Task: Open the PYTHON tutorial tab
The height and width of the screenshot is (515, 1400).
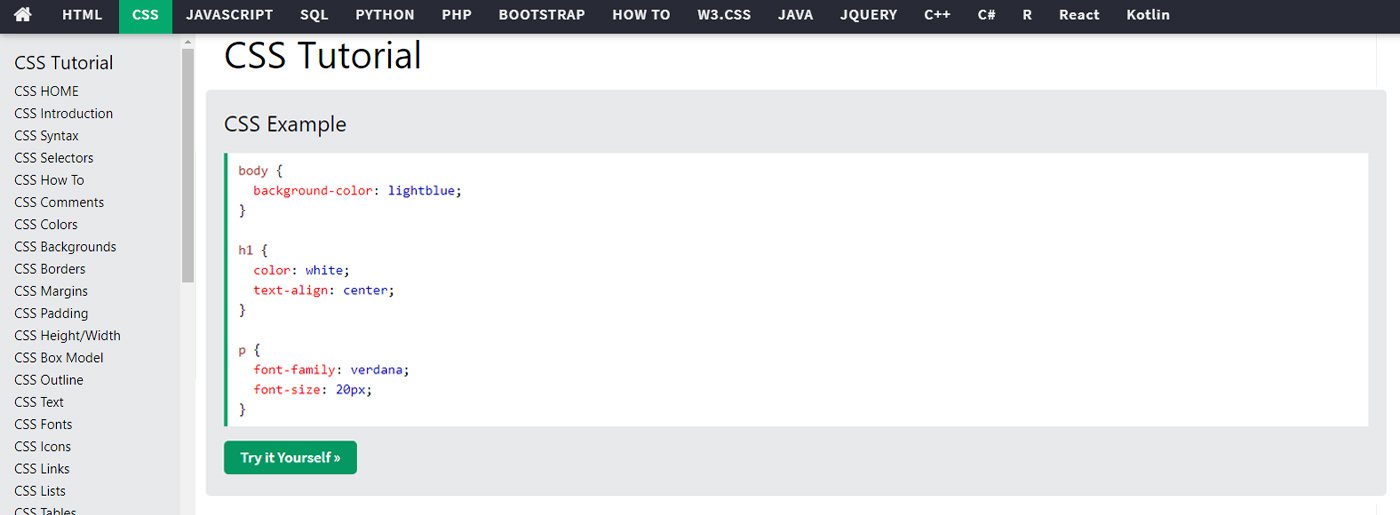Action: click(x=385, y=15)
